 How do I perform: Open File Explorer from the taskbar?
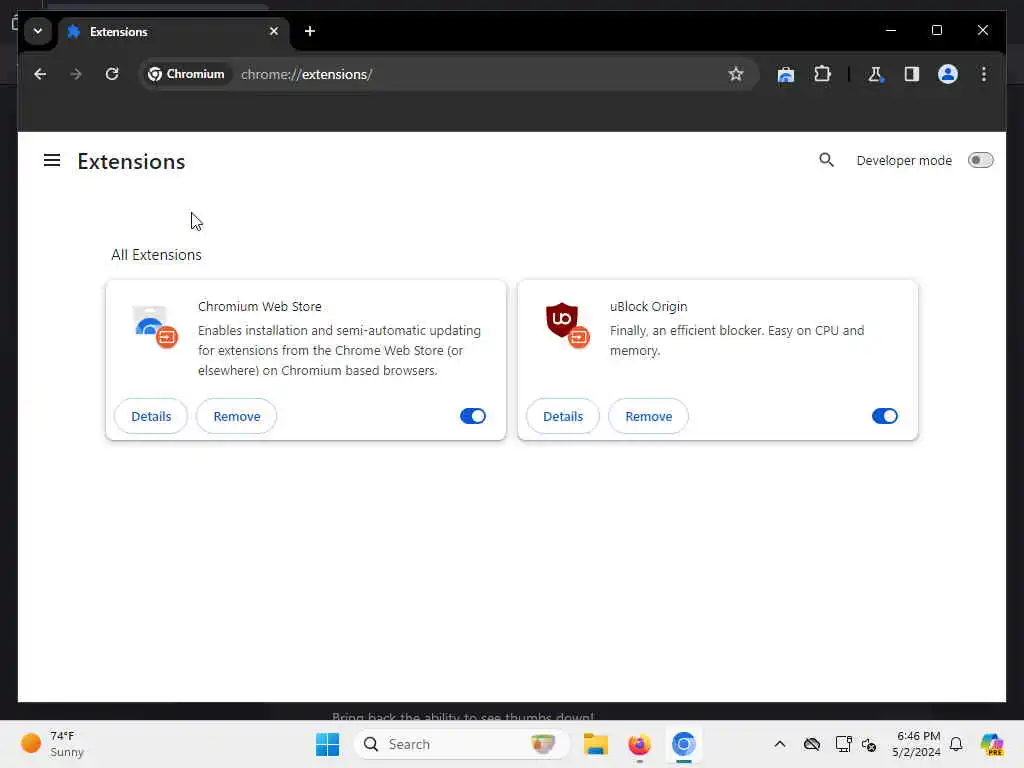tap(596, 744)
